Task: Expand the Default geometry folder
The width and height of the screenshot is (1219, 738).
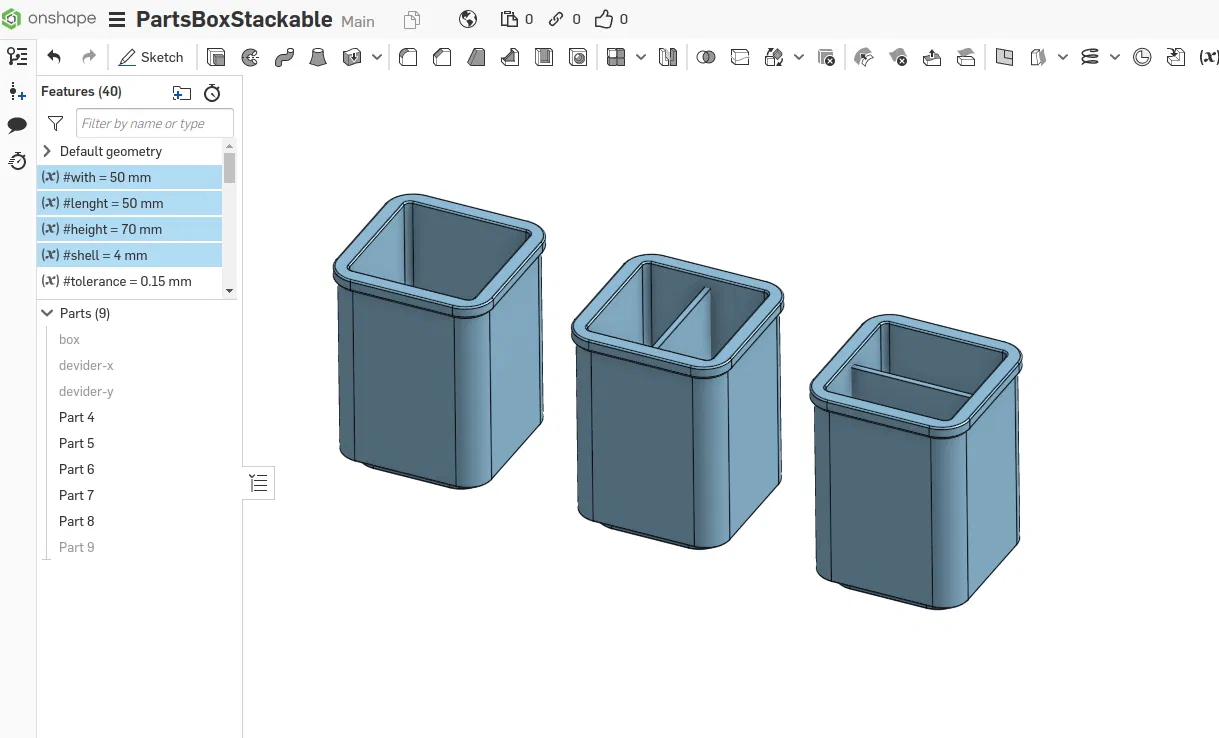Action: tap(47, 151)
